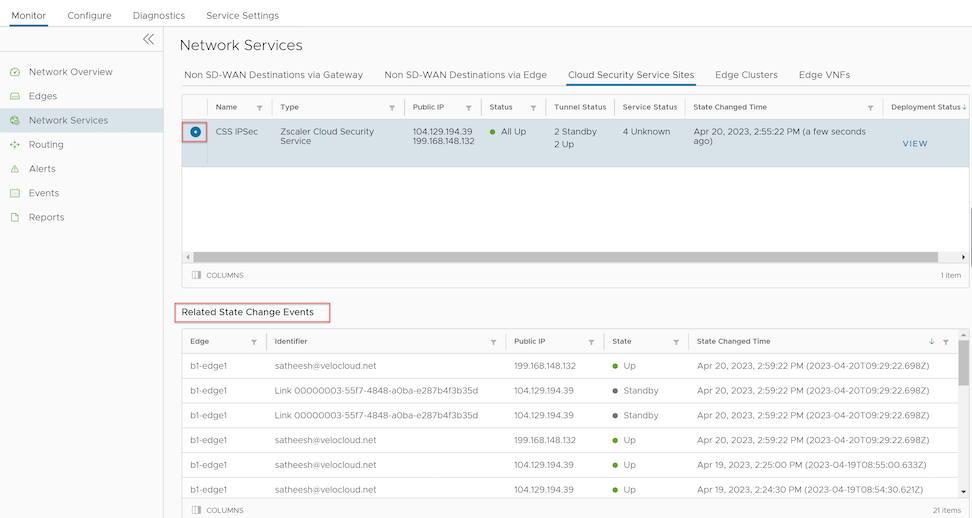Image resolution: width=972 pixels, height=518 pixels.
Task: Open filter on the Type column
Action: (x=392, y=107)
